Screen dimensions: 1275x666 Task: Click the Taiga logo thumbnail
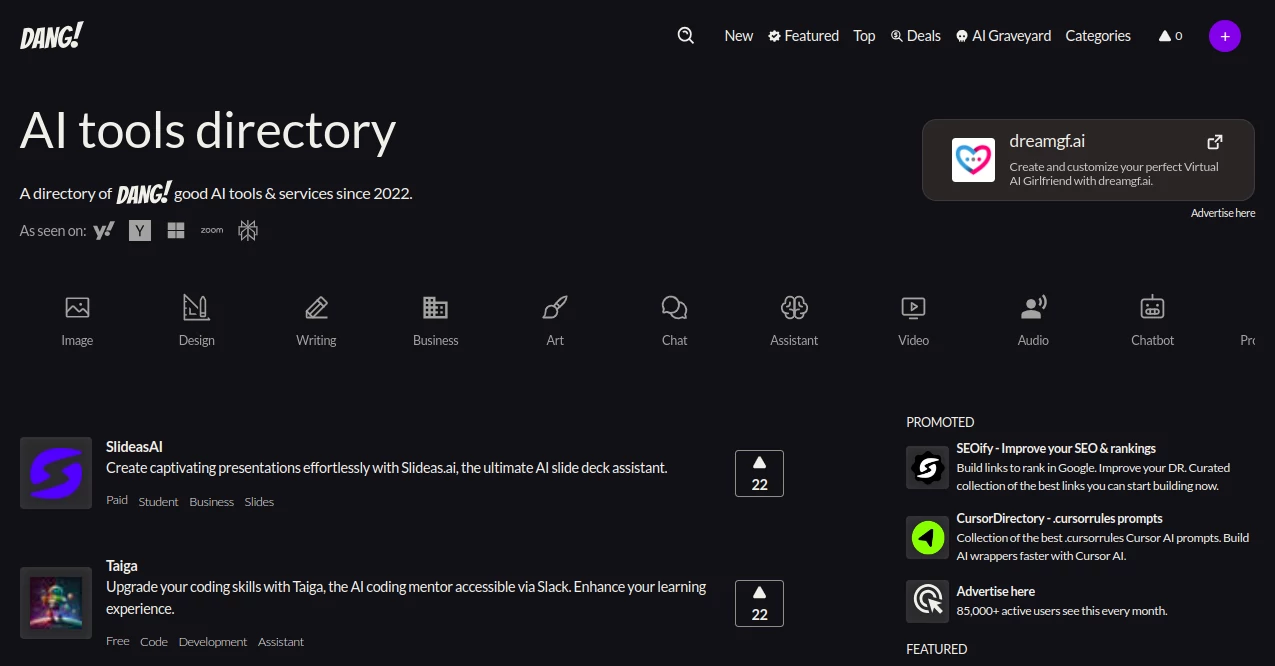[x=56, y=603]
